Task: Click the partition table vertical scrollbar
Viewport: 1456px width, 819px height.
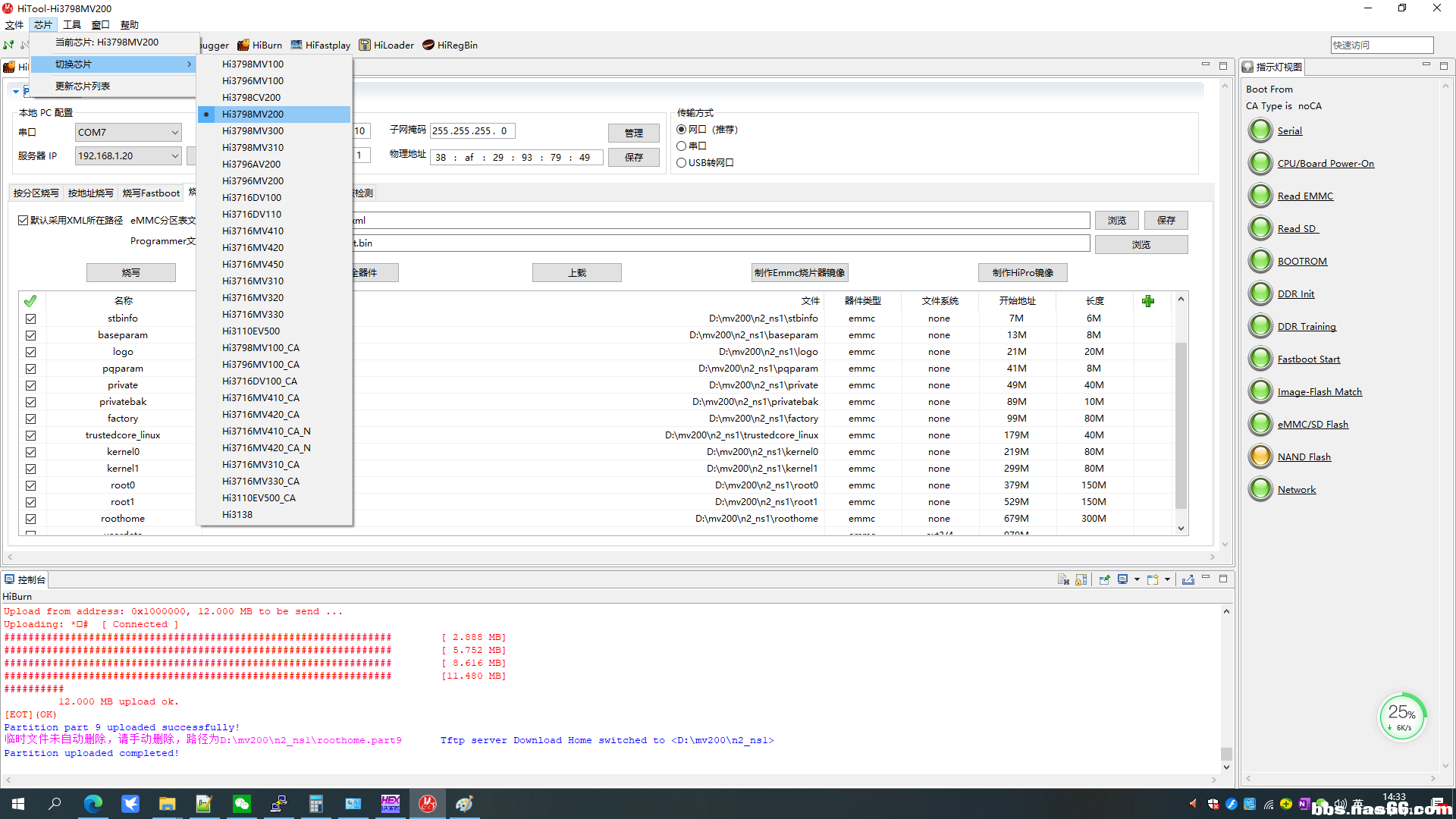Action: point(1181,425)
